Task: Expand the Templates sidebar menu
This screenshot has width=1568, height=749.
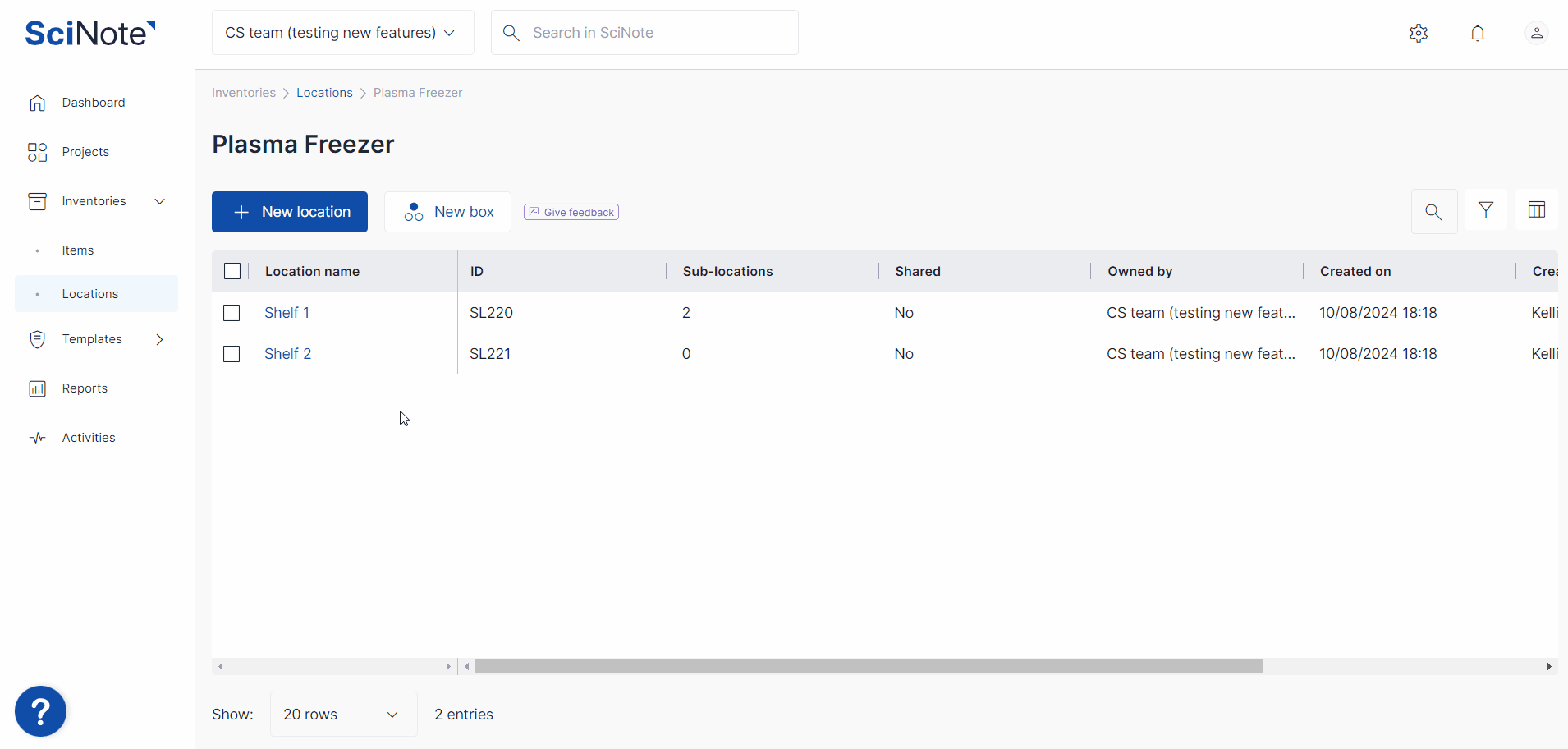Action: (x=159, y=339)
